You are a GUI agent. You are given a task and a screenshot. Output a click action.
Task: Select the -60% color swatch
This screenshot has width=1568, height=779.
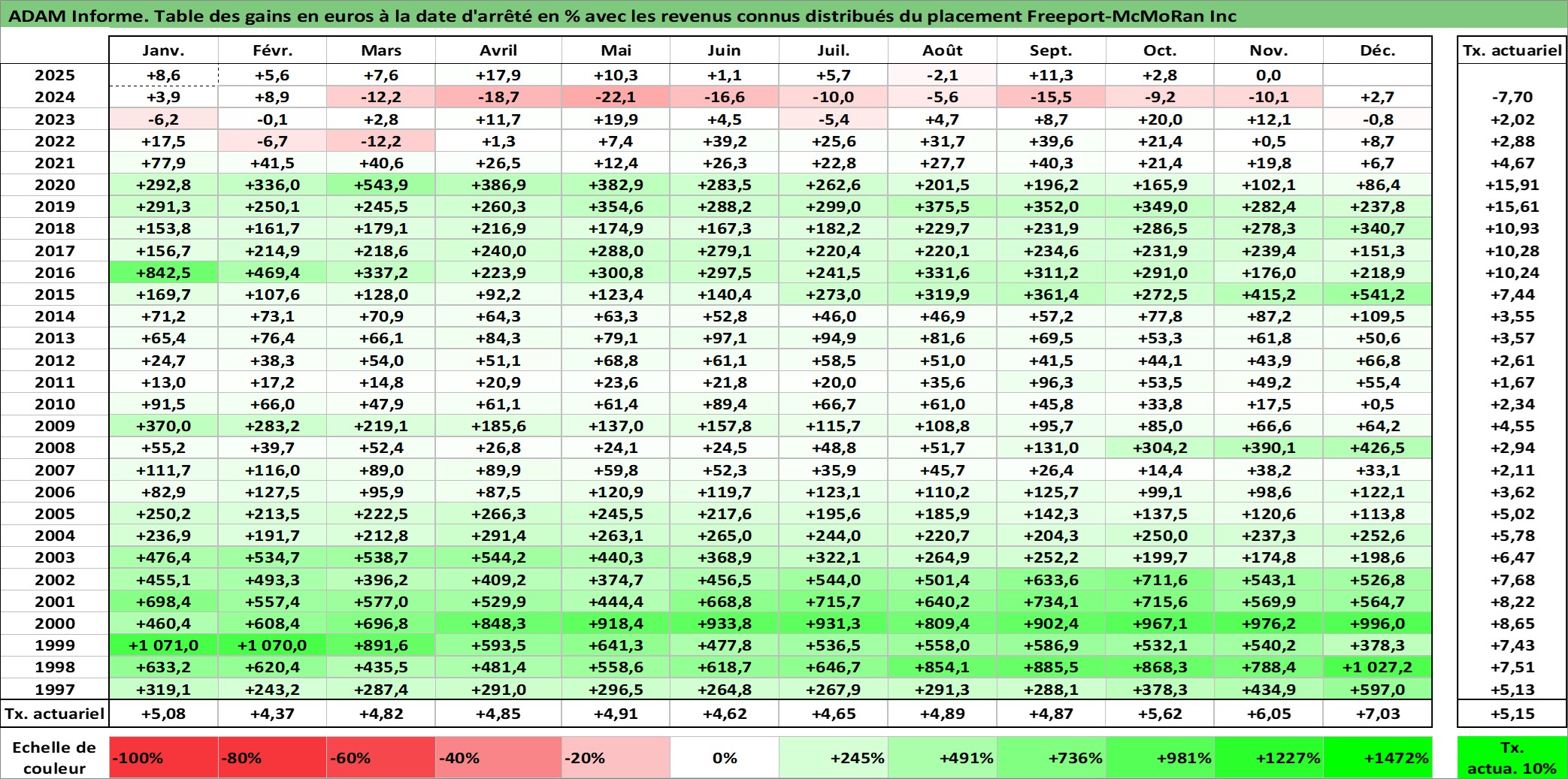[381, 757]
